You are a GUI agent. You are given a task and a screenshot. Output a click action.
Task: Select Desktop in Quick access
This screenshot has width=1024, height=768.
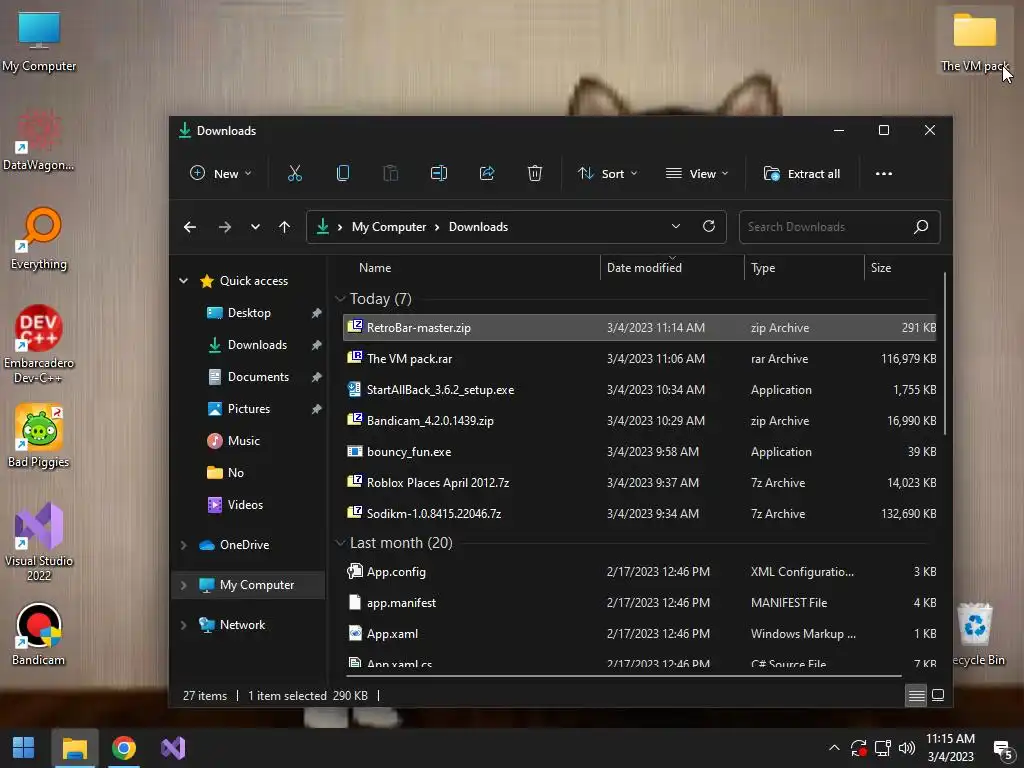tap(249, 313)
